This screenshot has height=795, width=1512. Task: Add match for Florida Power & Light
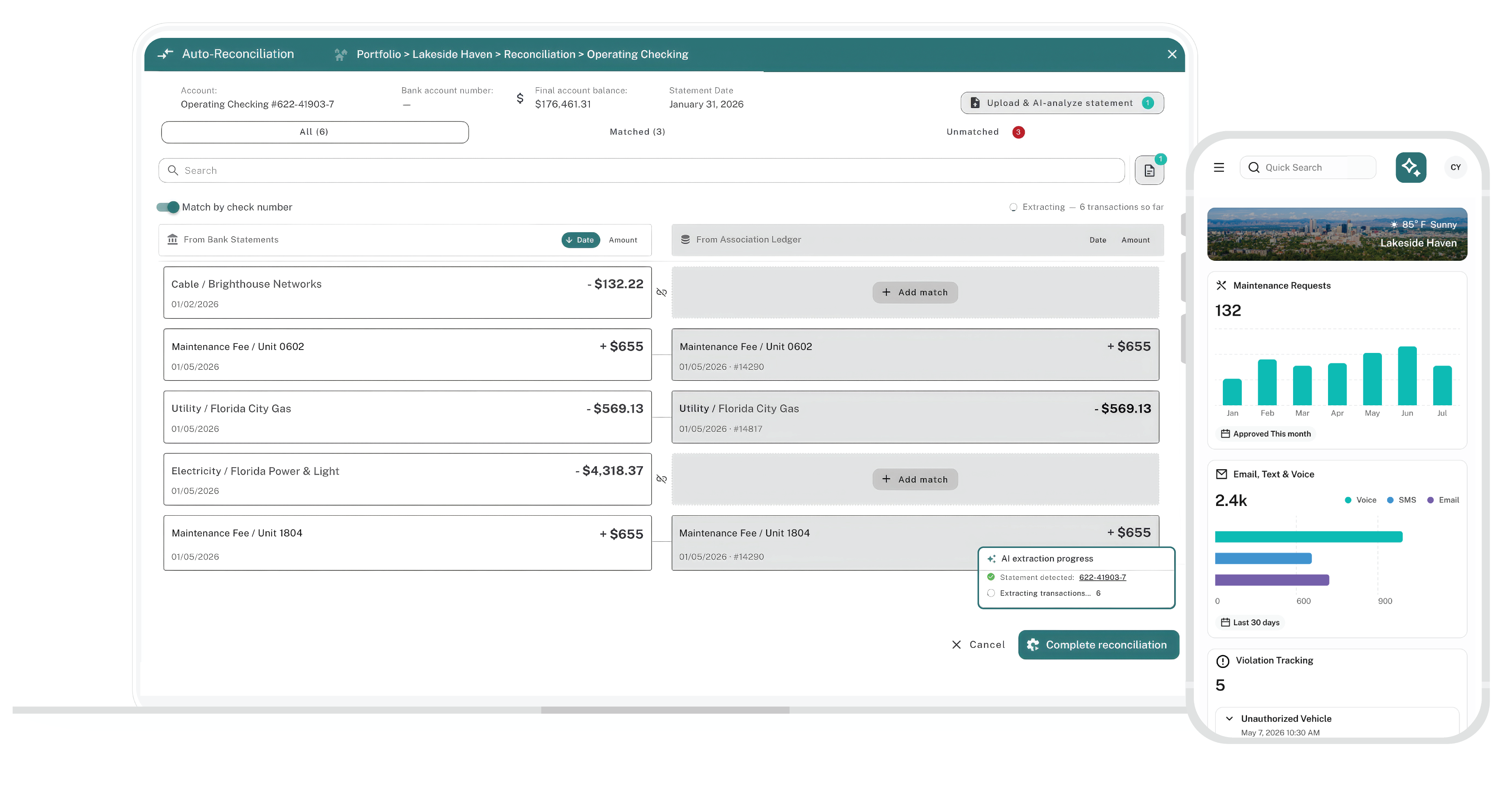pos(915,479)
